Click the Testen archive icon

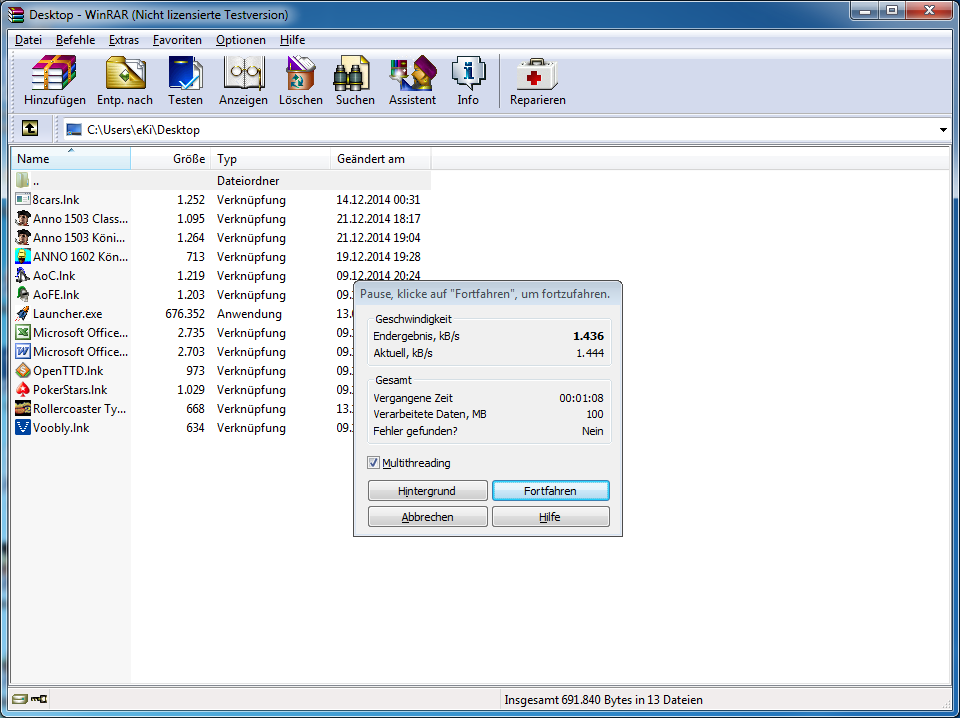185,73
